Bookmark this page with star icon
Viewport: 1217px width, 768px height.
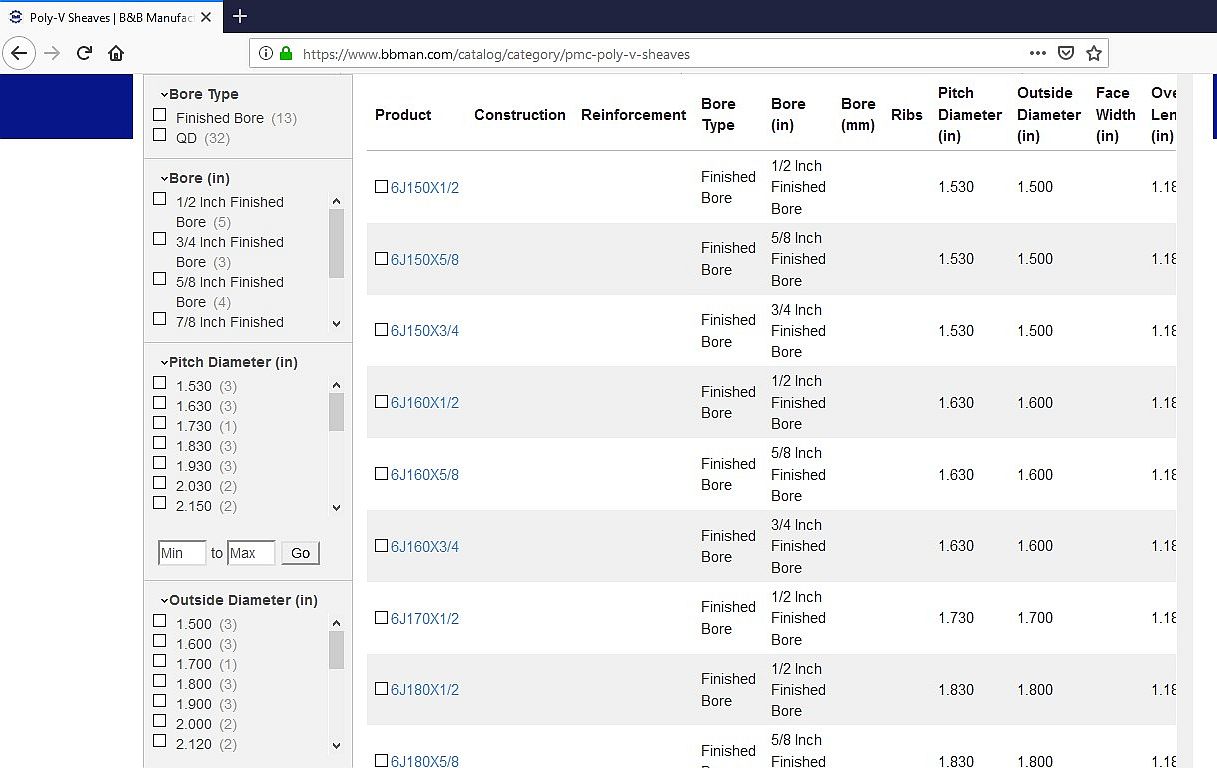1094,53
